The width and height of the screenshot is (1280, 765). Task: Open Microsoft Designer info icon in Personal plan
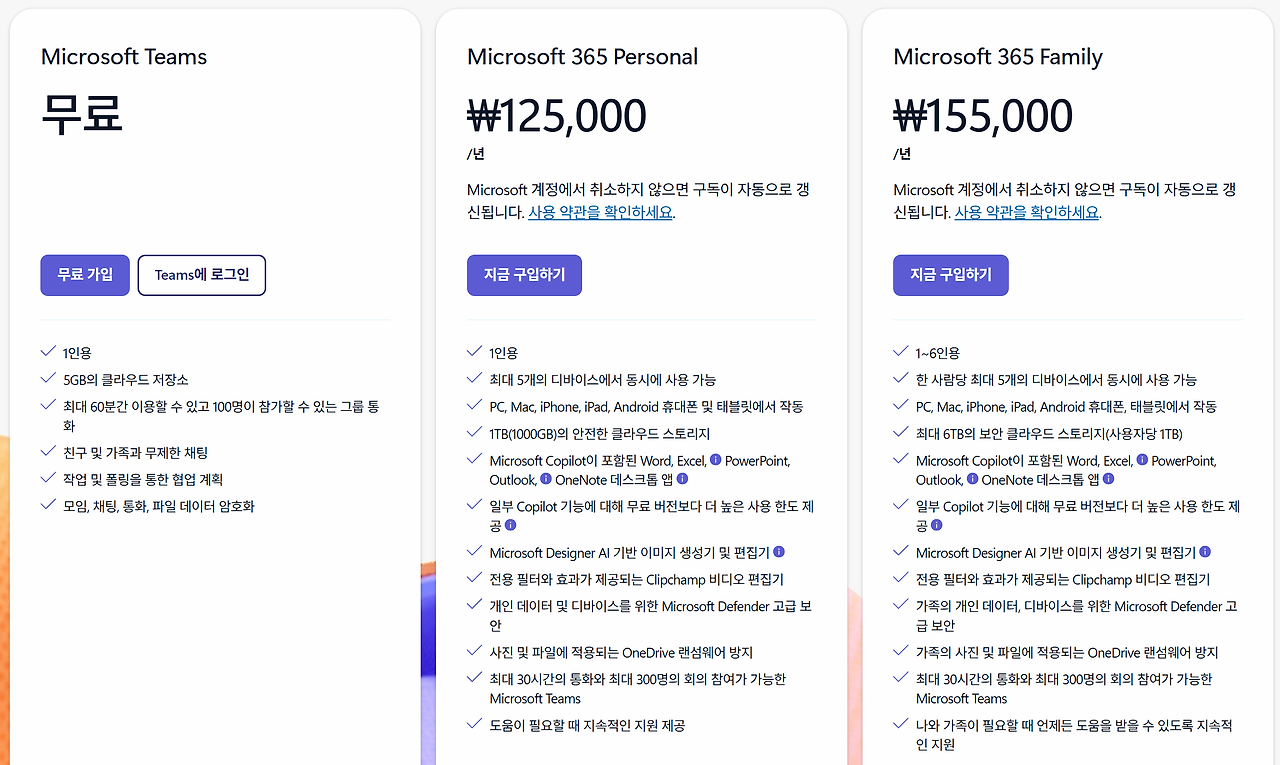[x=779, y=551]
